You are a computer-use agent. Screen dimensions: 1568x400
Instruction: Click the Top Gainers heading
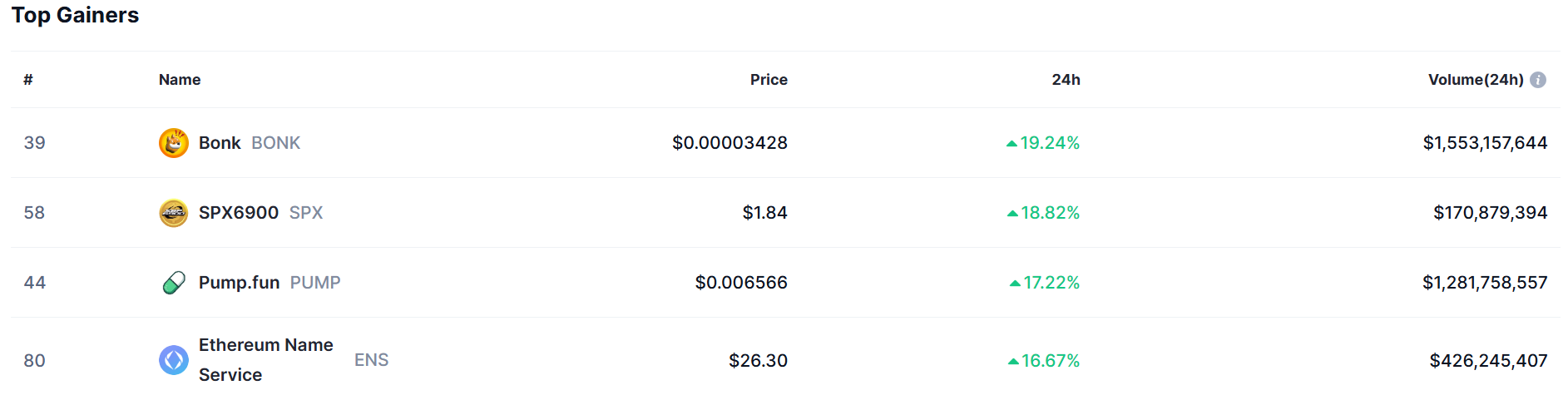point(75,15)
